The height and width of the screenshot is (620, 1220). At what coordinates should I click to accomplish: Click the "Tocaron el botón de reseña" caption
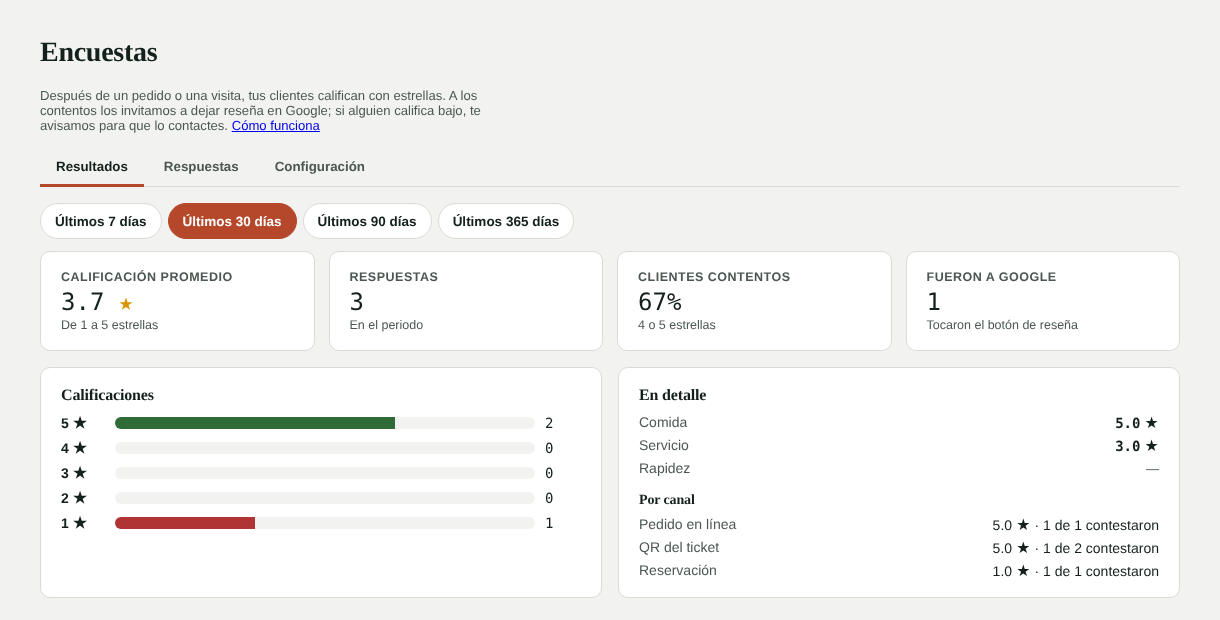click(1002, 325)
